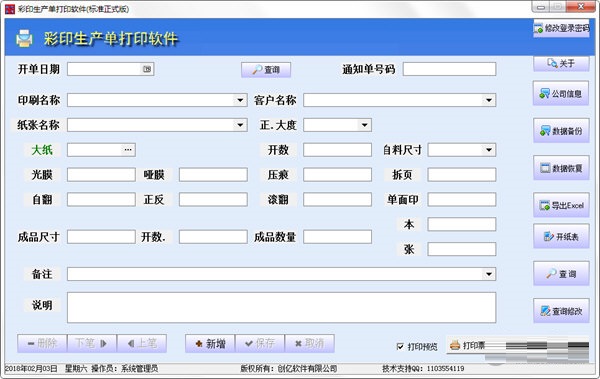Click the ellipsis button in 大纸 field
Image resolution: width=600 pixels, height=379 pixels.
coord(128,150)
